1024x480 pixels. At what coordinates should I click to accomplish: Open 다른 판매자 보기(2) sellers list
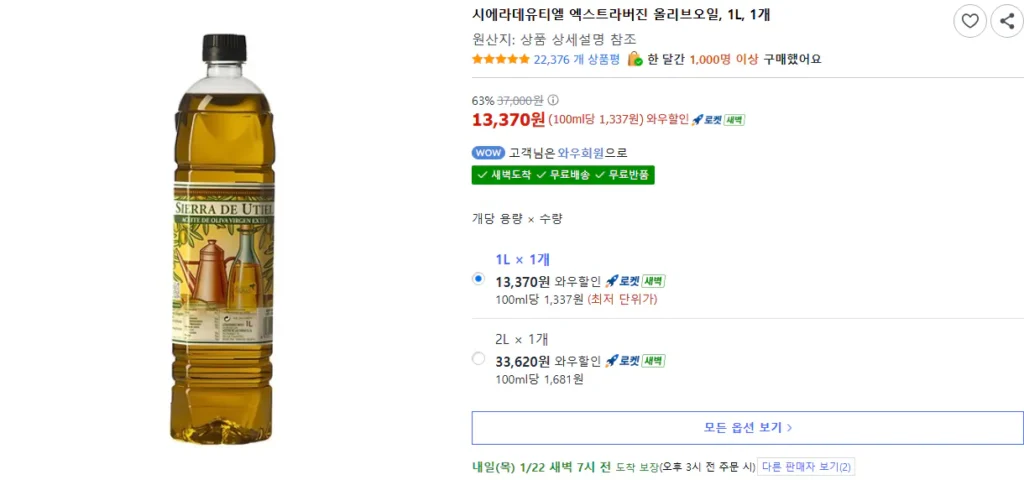click(806, 467)
